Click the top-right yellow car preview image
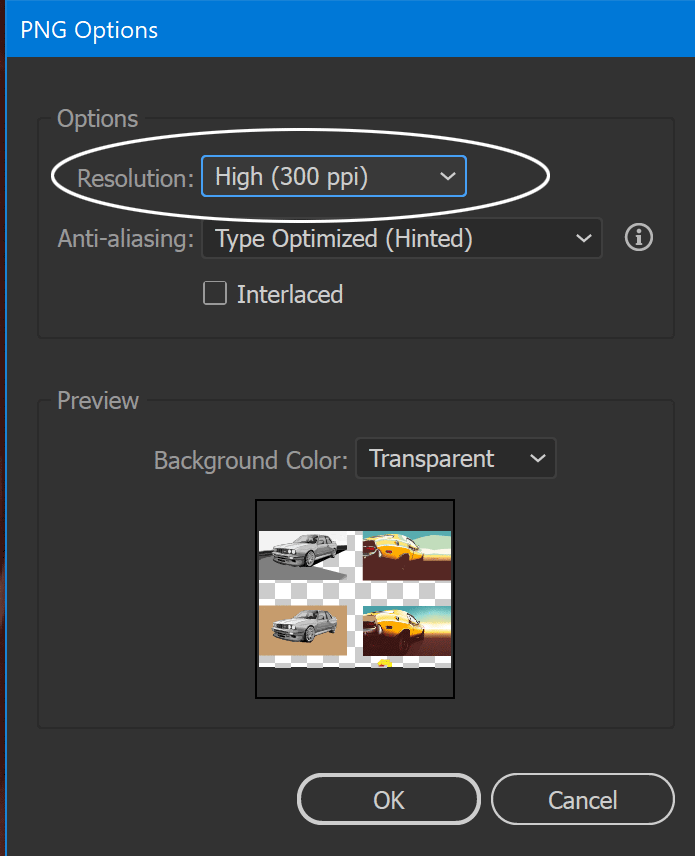This screenshot has height=856, width=695. [407, 555]
